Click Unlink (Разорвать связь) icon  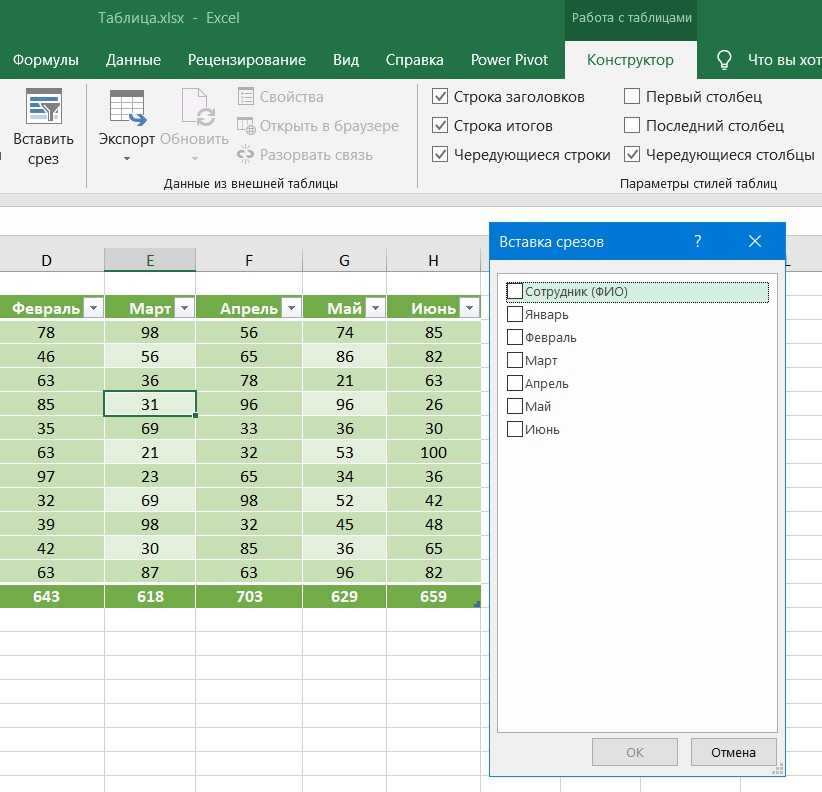point(246,155)
